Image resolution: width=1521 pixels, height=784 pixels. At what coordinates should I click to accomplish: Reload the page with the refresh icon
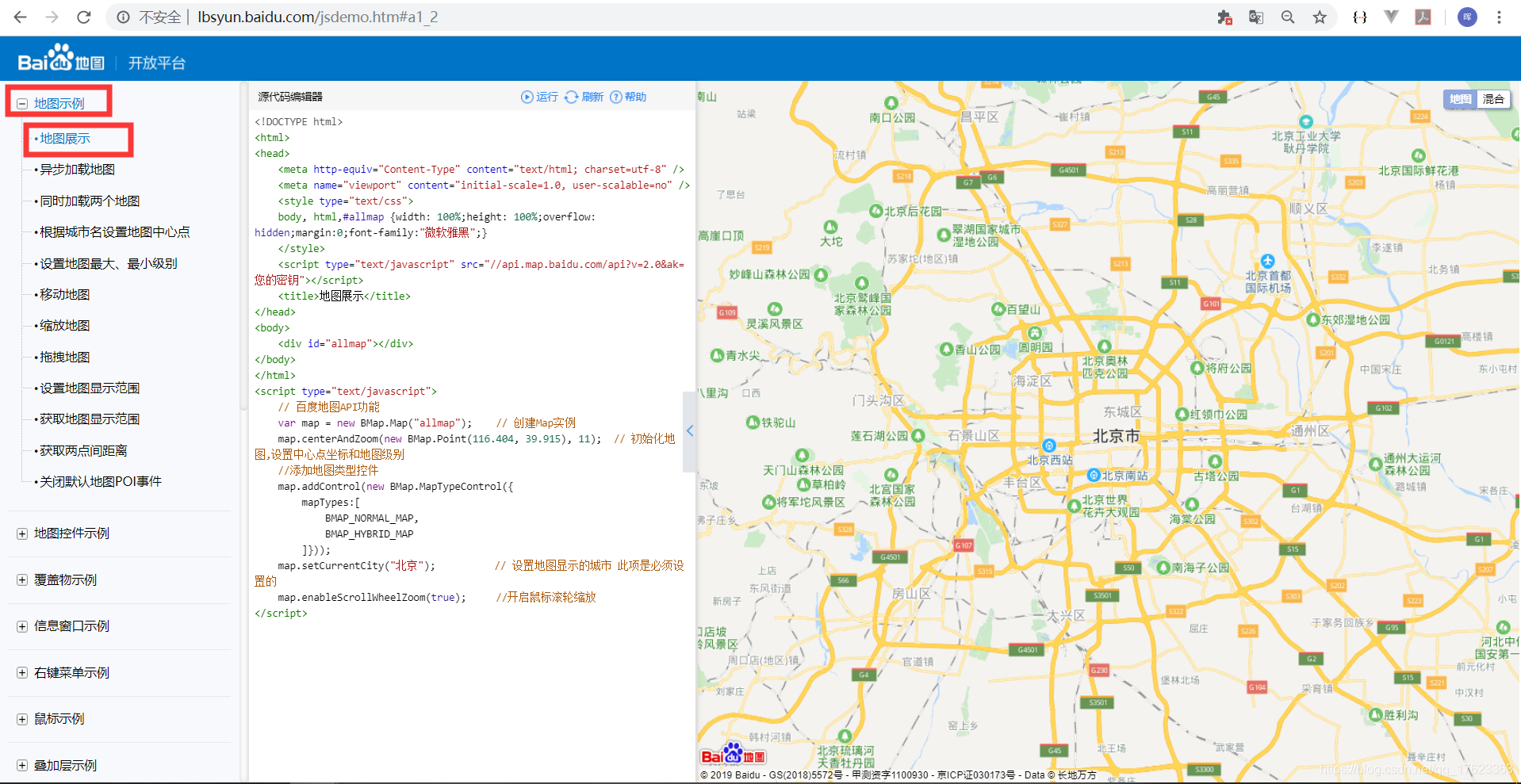pos(84,17)
